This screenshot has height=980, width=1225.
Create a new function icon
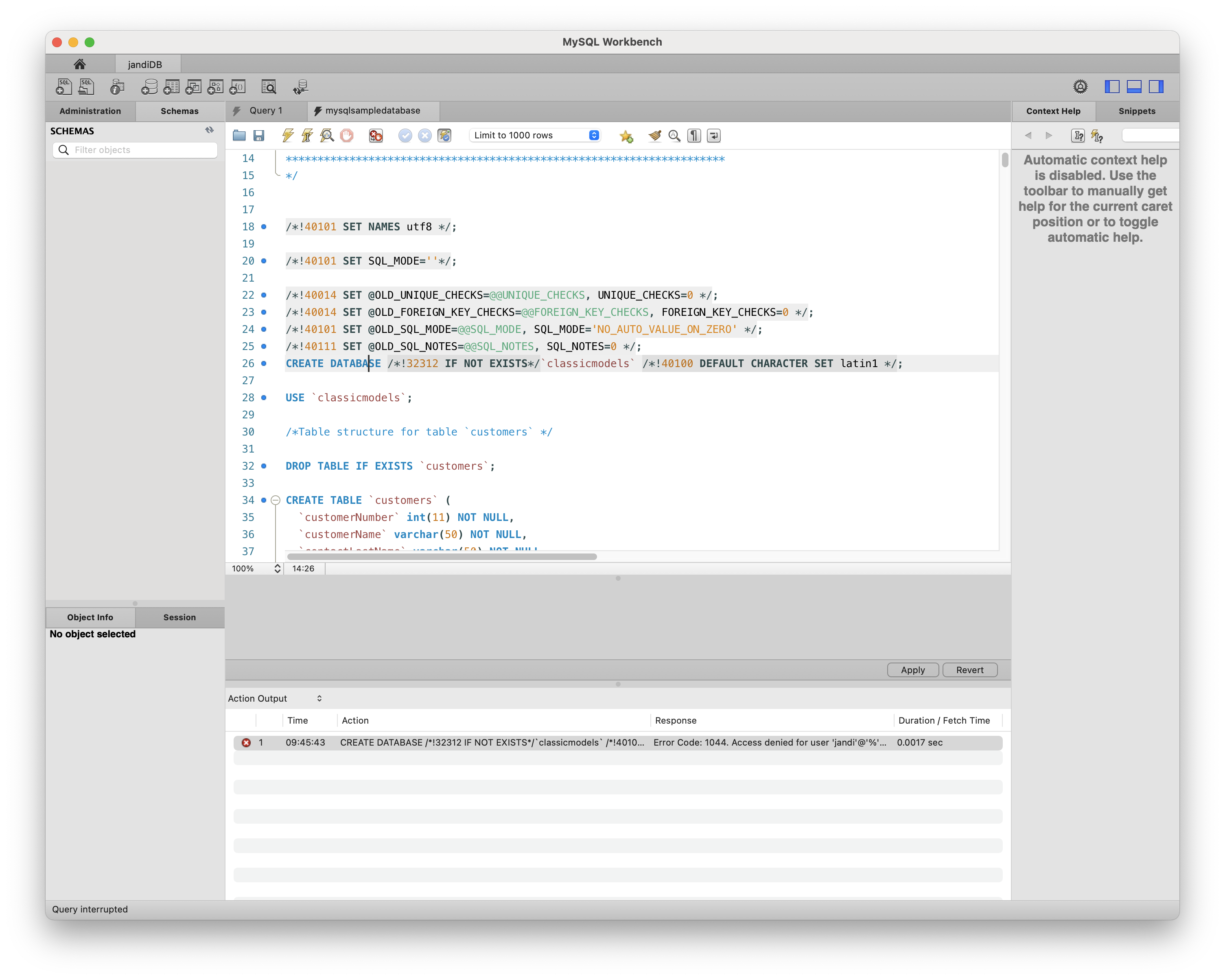[238, 86]
